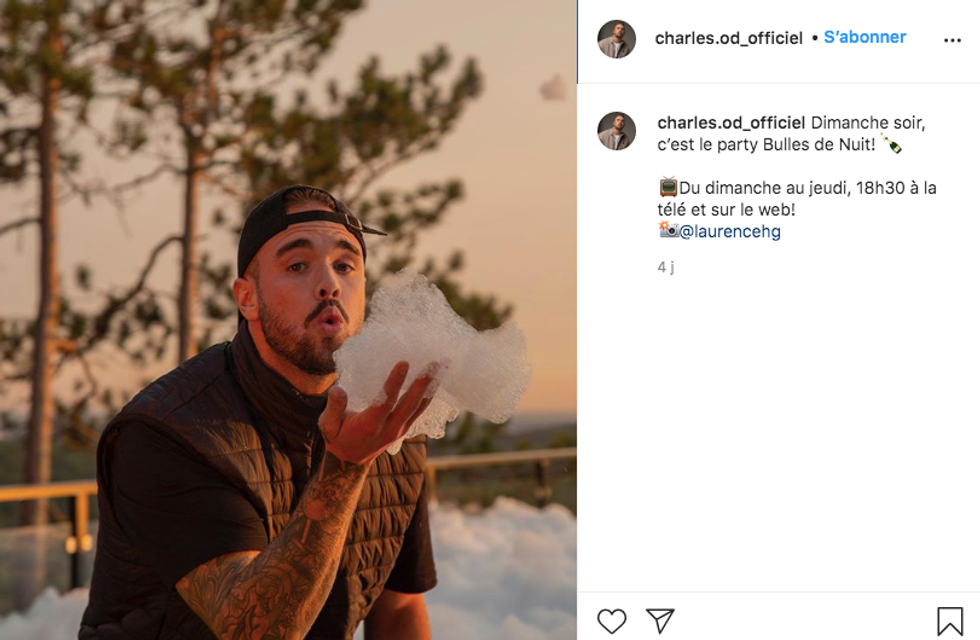Open the three-dot more options menu

(952, 40)
